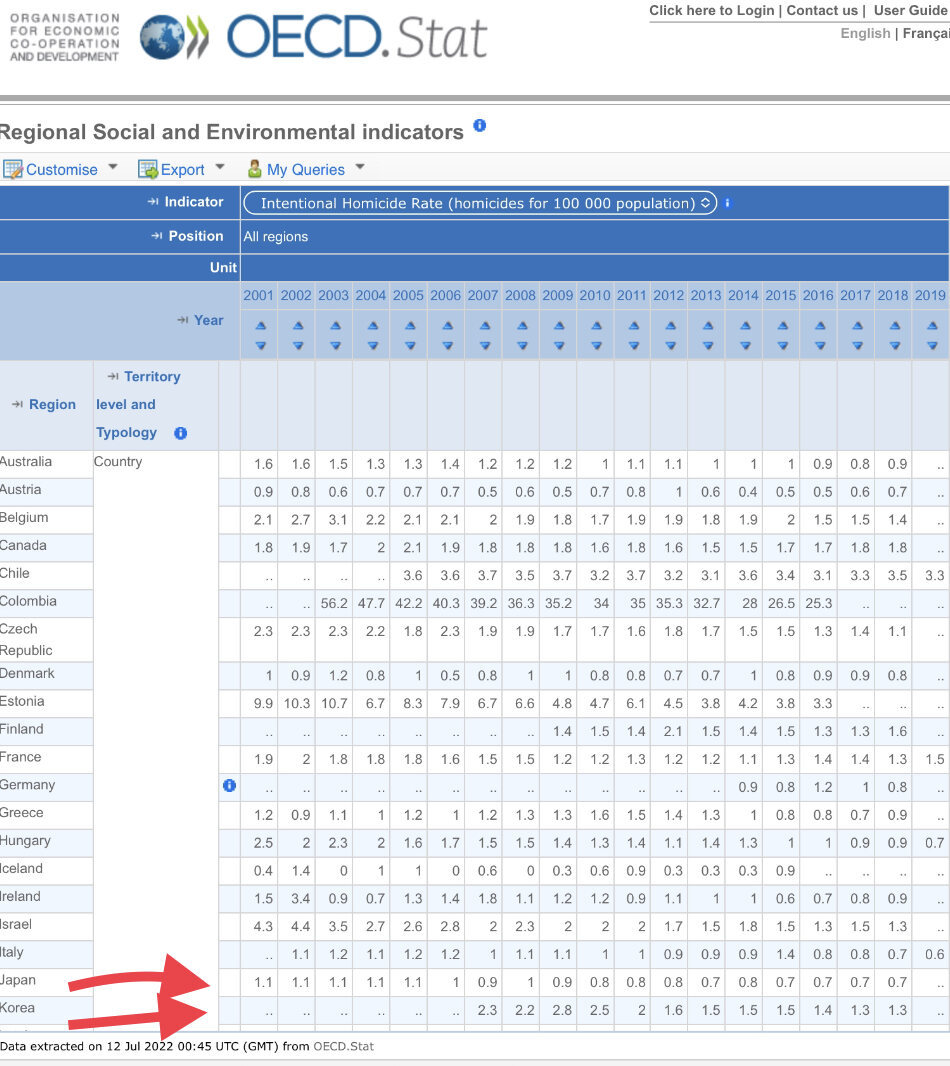Open the OECD.Stat source link in footer
950x1066 pixels.
(x=344, y=1046)
